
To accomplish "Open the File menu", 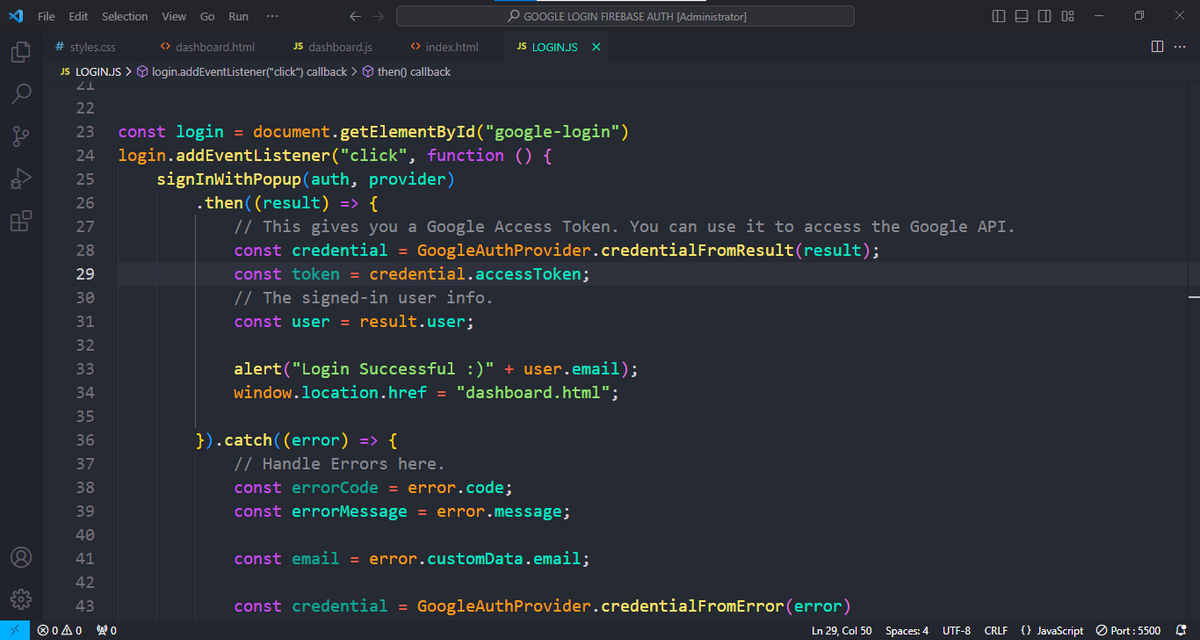I will pyautogui.click(x=46, y=16).
